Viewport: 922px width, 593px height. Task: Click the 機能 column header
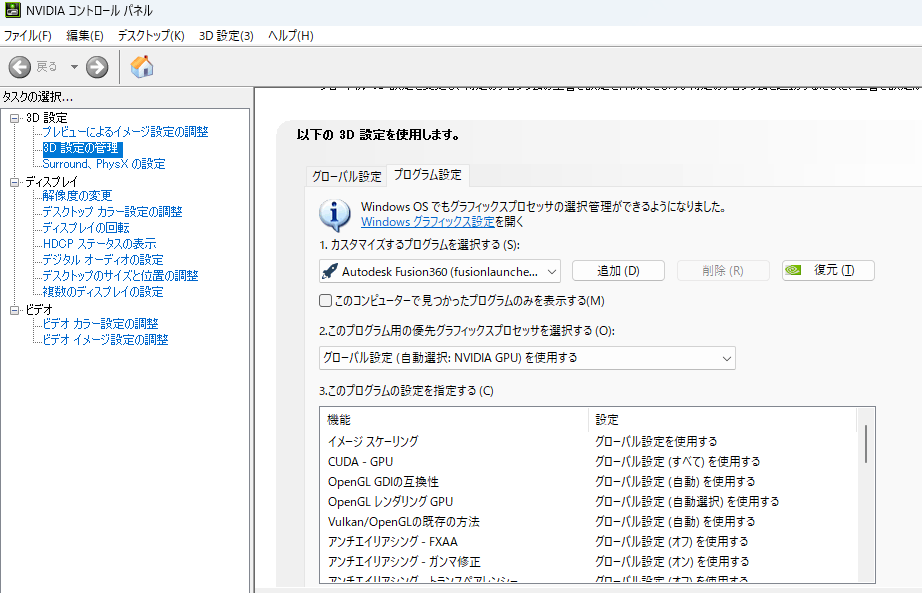[x=453, y=419]
